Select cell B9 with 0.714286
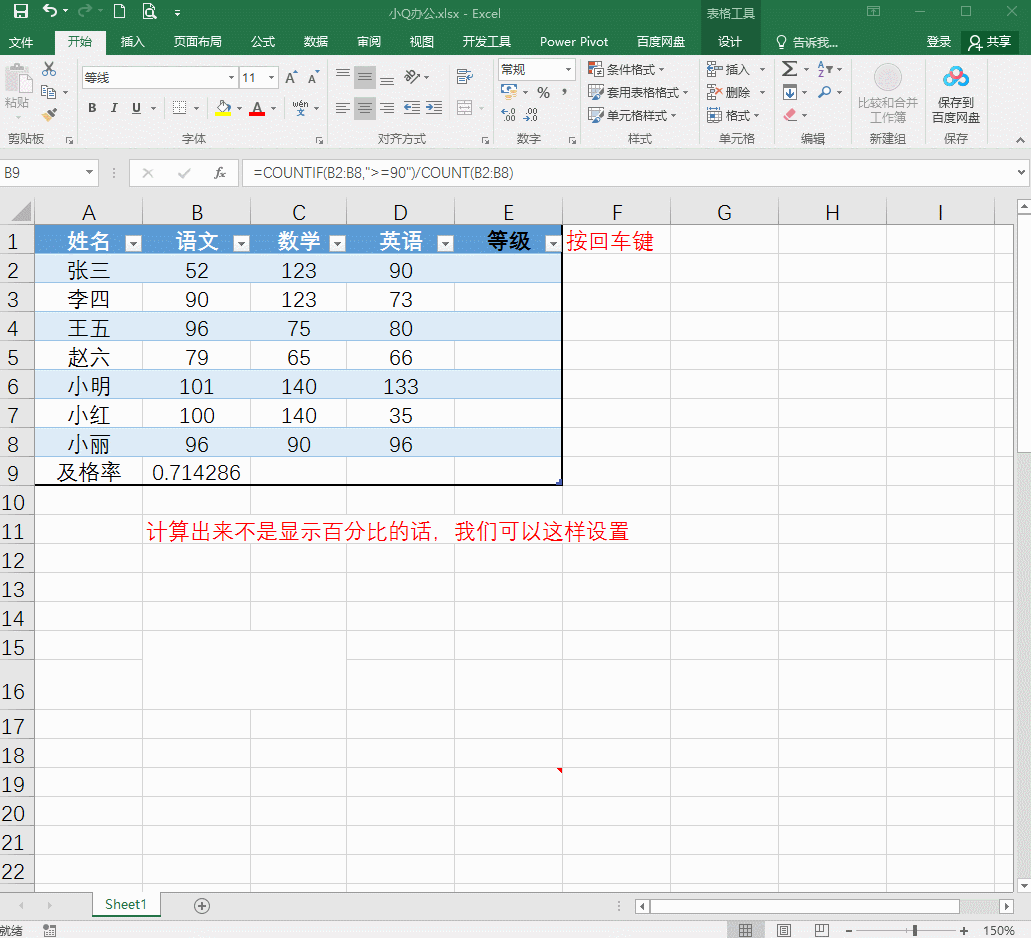Image resolution: width=1031 pixels, height=938 pixels. tap(196, 472)
